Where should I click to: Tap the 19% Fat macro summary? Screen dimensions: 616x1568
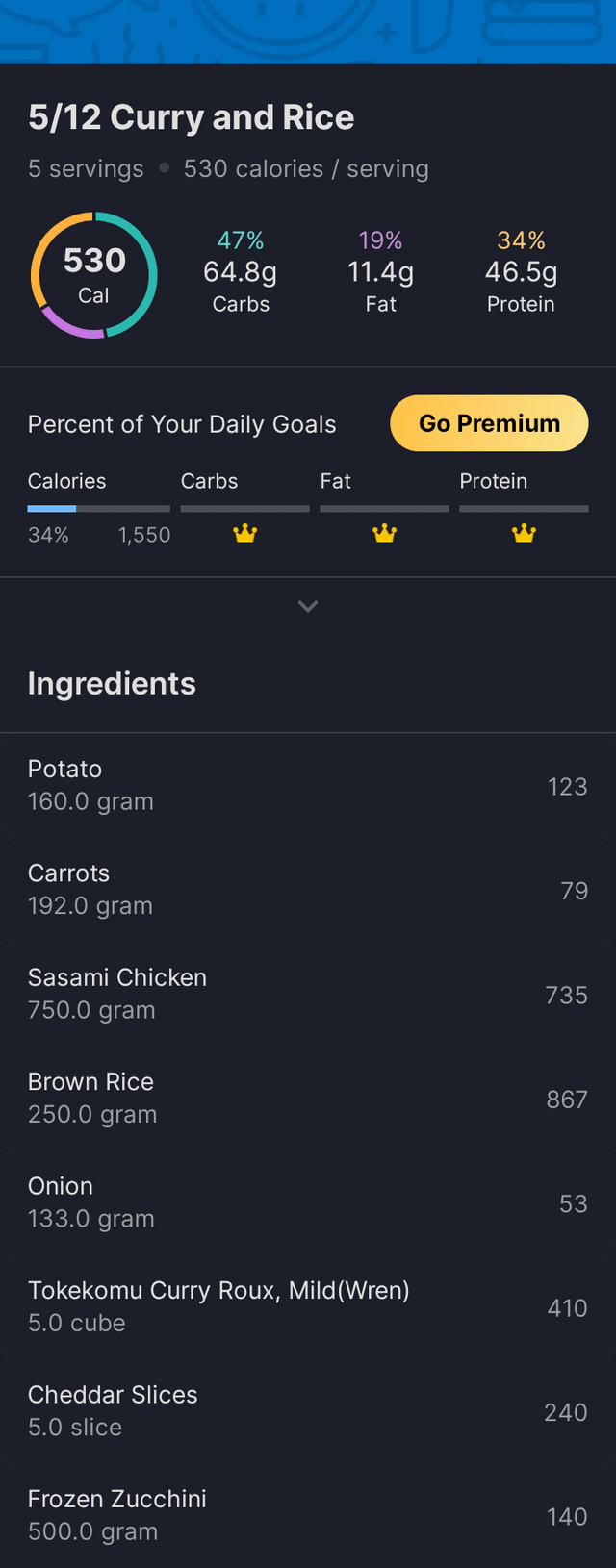pos(381,272)
